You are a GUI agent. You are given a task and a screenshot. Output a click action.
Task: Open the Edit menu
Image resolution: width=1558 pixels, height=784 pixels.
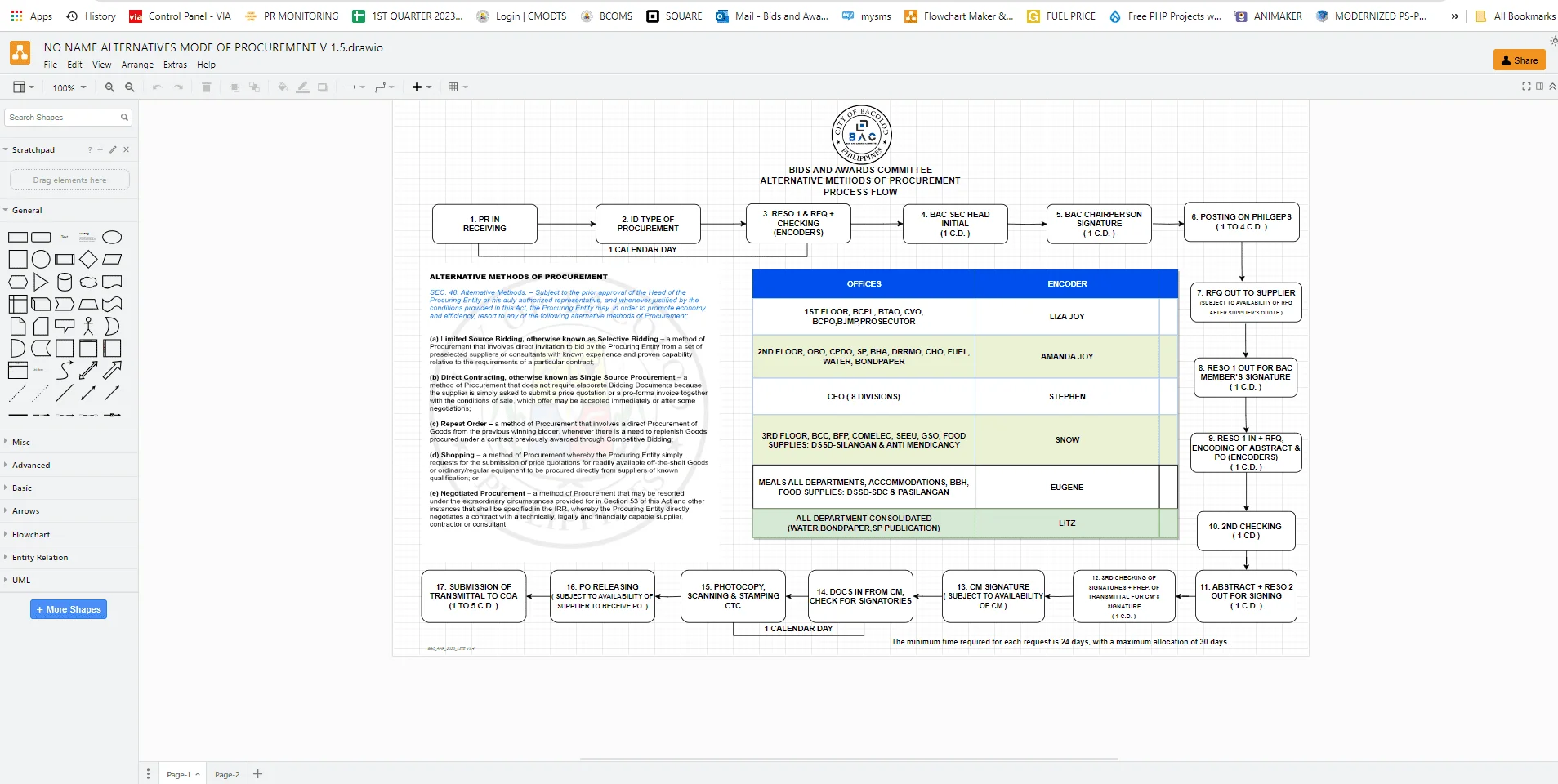(x=74, y=65)
